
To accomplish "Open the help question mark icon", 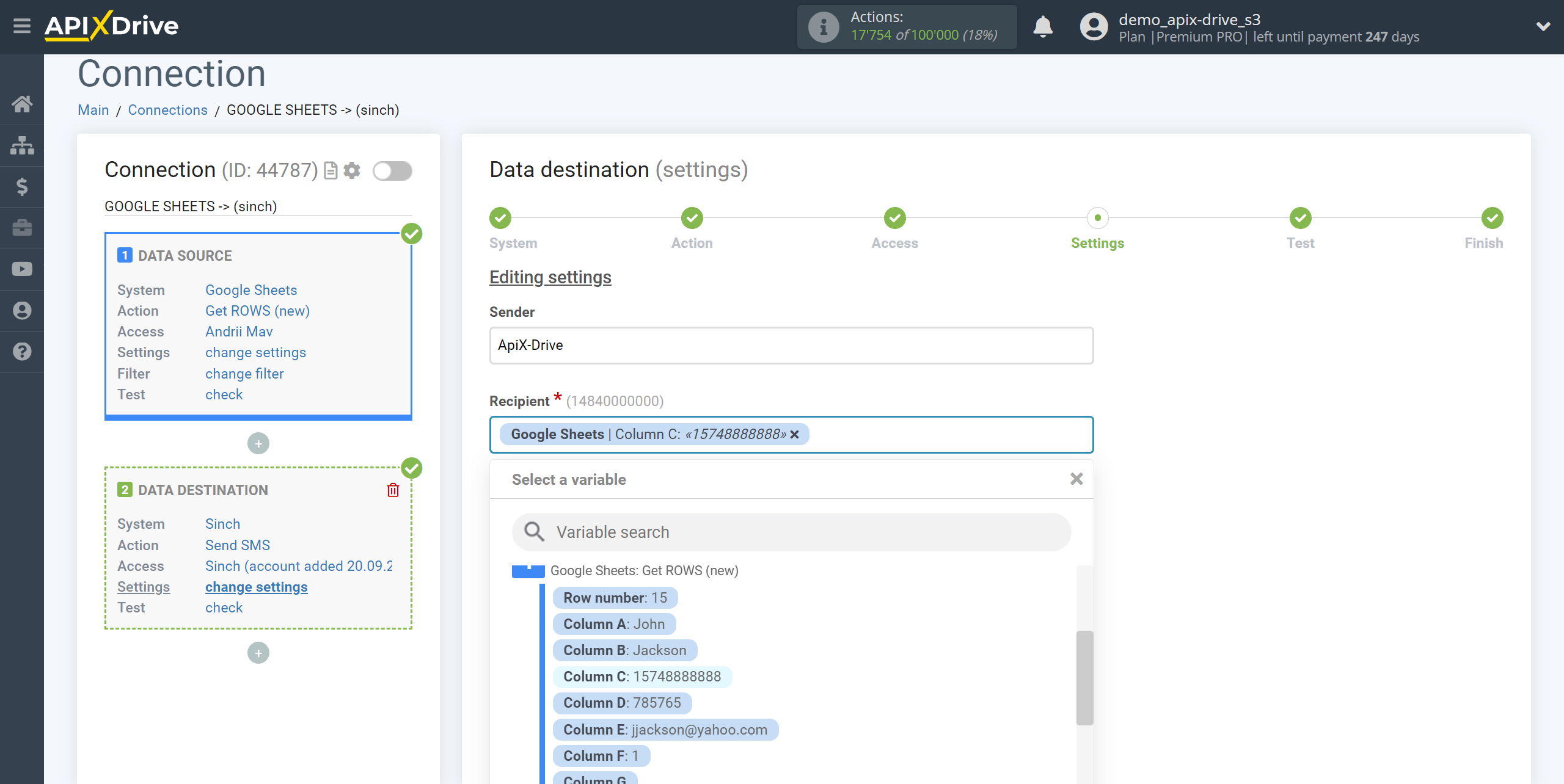I will pos(22,352).
